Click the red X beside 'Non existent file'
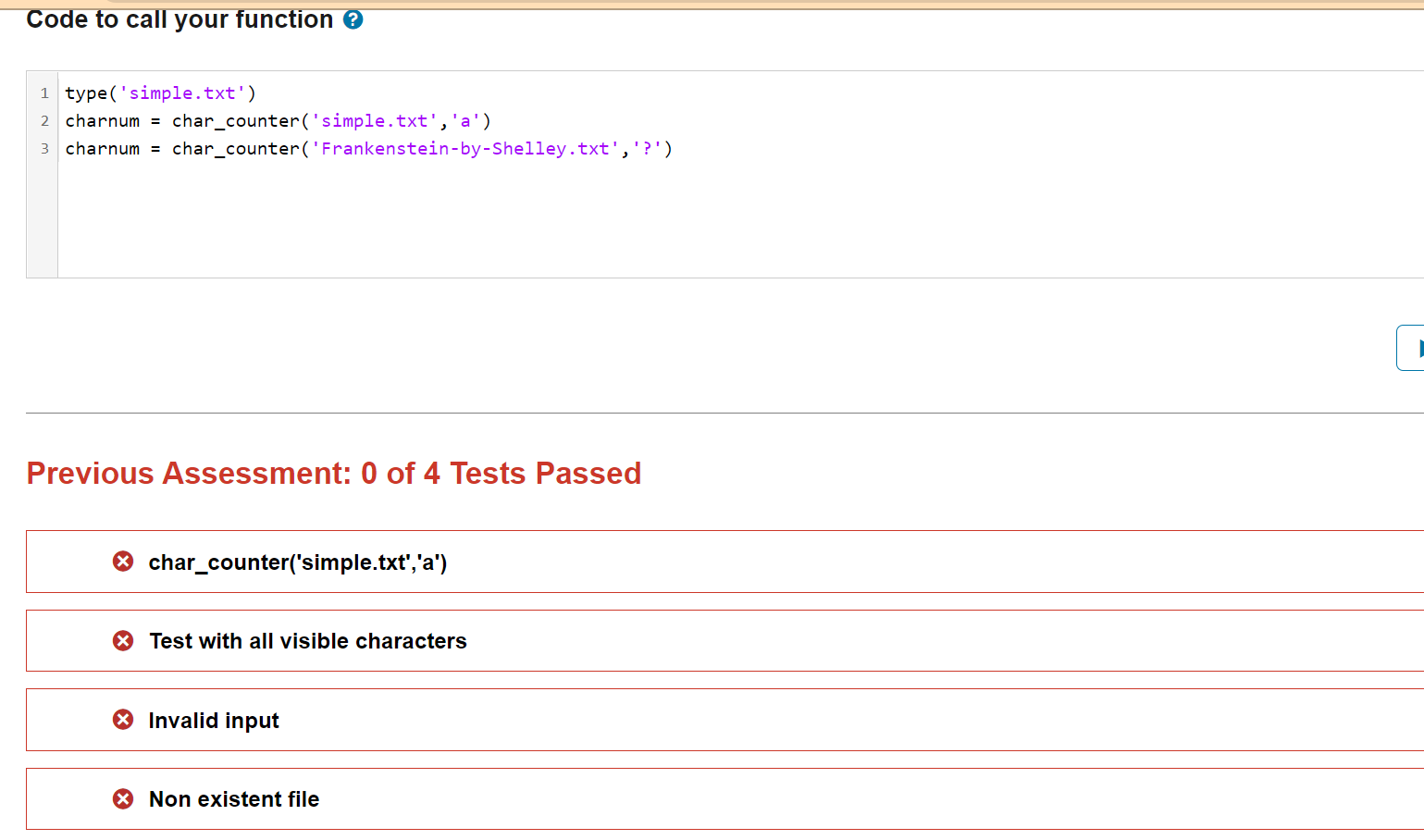Screen dimensions: 1424x840 122,798
